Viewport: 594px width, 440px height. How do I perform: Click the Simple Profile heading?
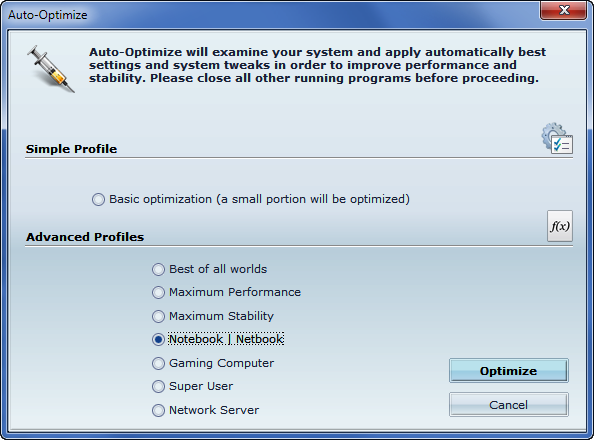71,149
